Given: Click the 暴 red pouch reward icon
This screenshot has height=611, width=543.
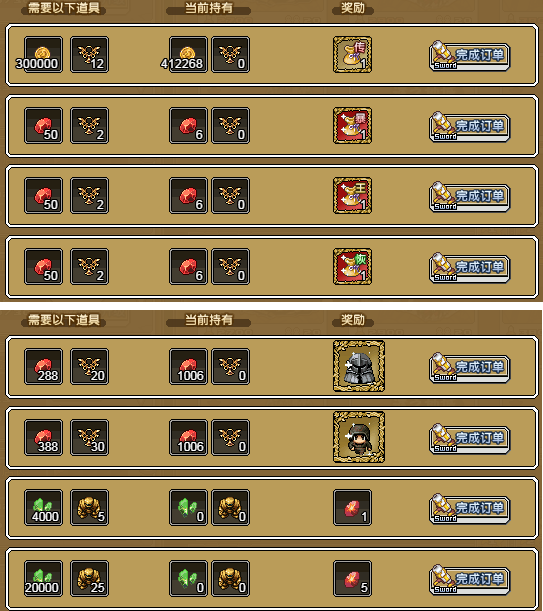Looking at the screenshot, I should [x=352, y=125].
